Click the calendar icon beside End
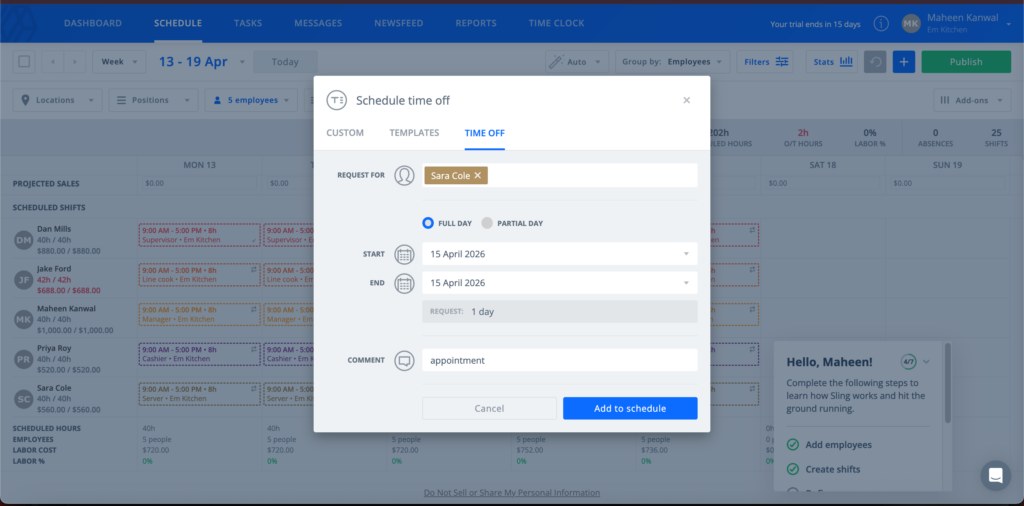The image size is (1024, 506). point(404,283)
